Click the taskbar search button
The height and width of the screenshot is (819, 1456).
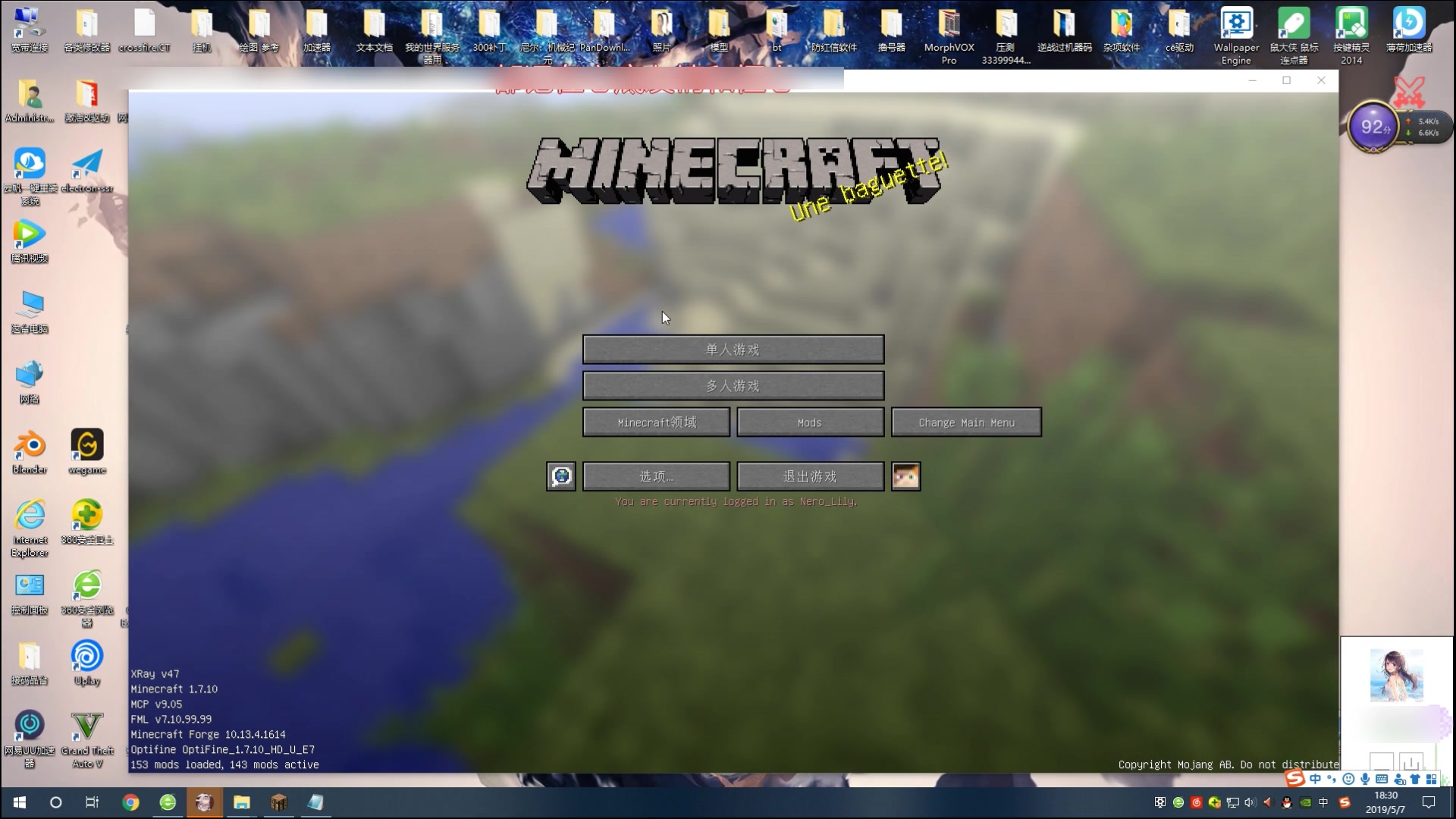point(56,802)
